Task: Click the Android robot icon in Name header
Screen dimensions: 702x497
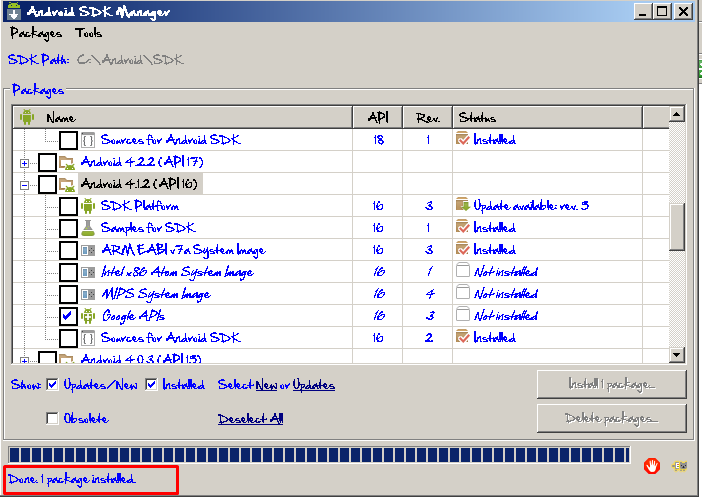Action: [x=27, y=117]
